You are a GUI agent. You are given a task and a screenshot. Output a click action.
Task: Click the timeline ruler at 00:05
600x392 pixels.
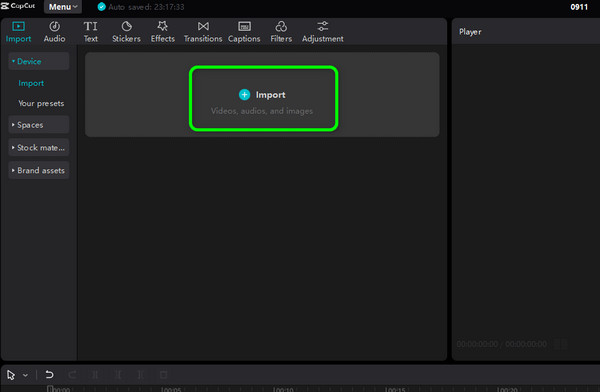point(171,389)
